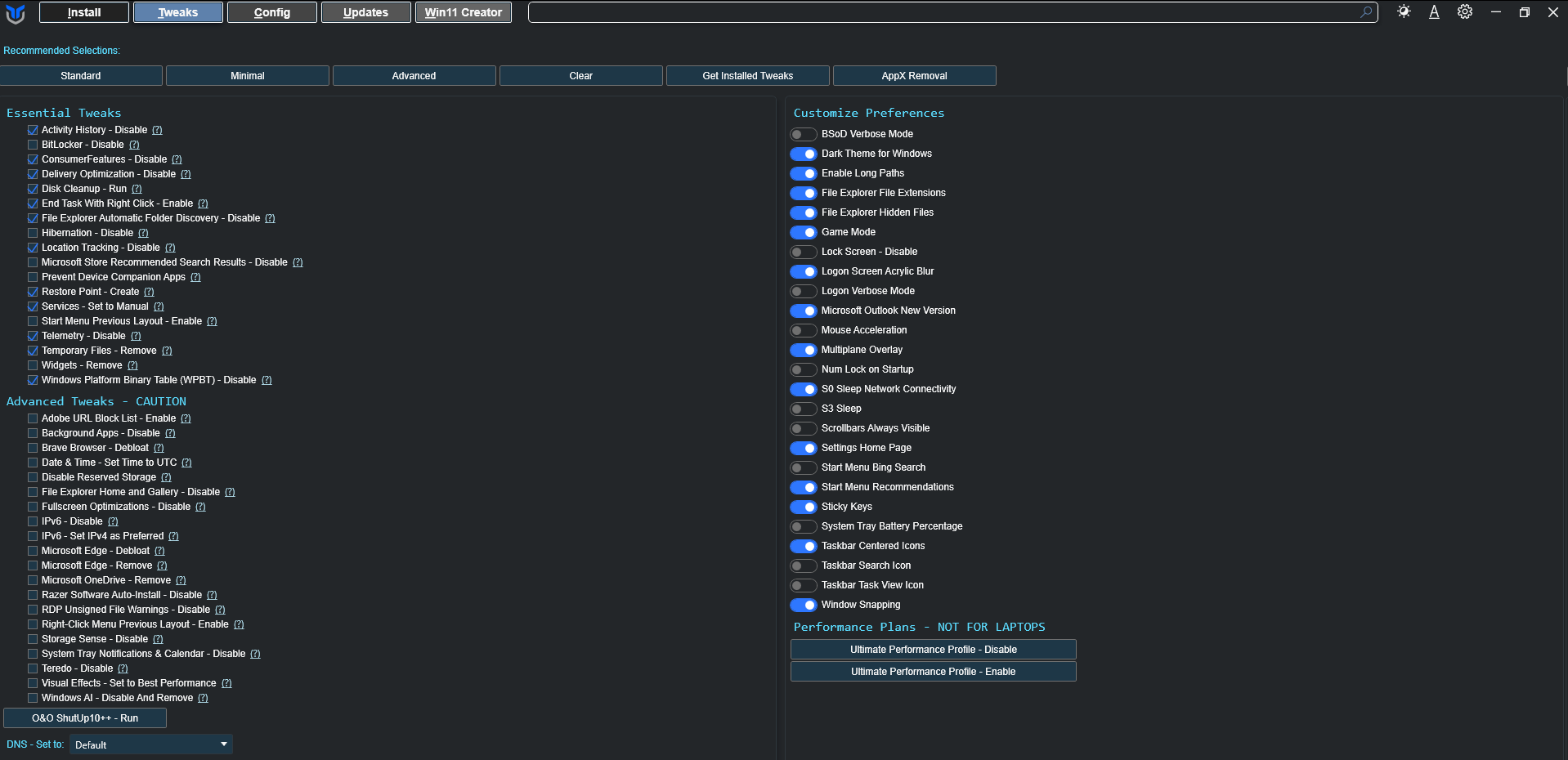Open help for Restore Point Create
The height and width of the screenshot is (760, 1568).
point(149,292)
